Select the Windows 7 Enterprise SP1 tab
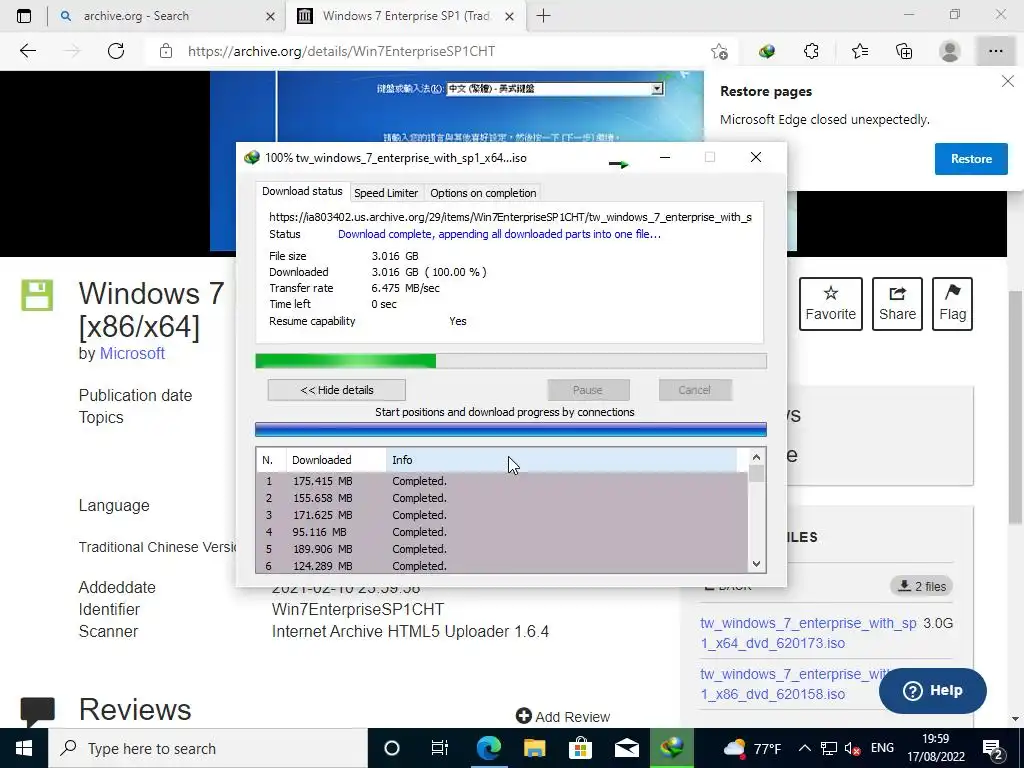This screenshot has width=1024, height=768. point(405,16)
